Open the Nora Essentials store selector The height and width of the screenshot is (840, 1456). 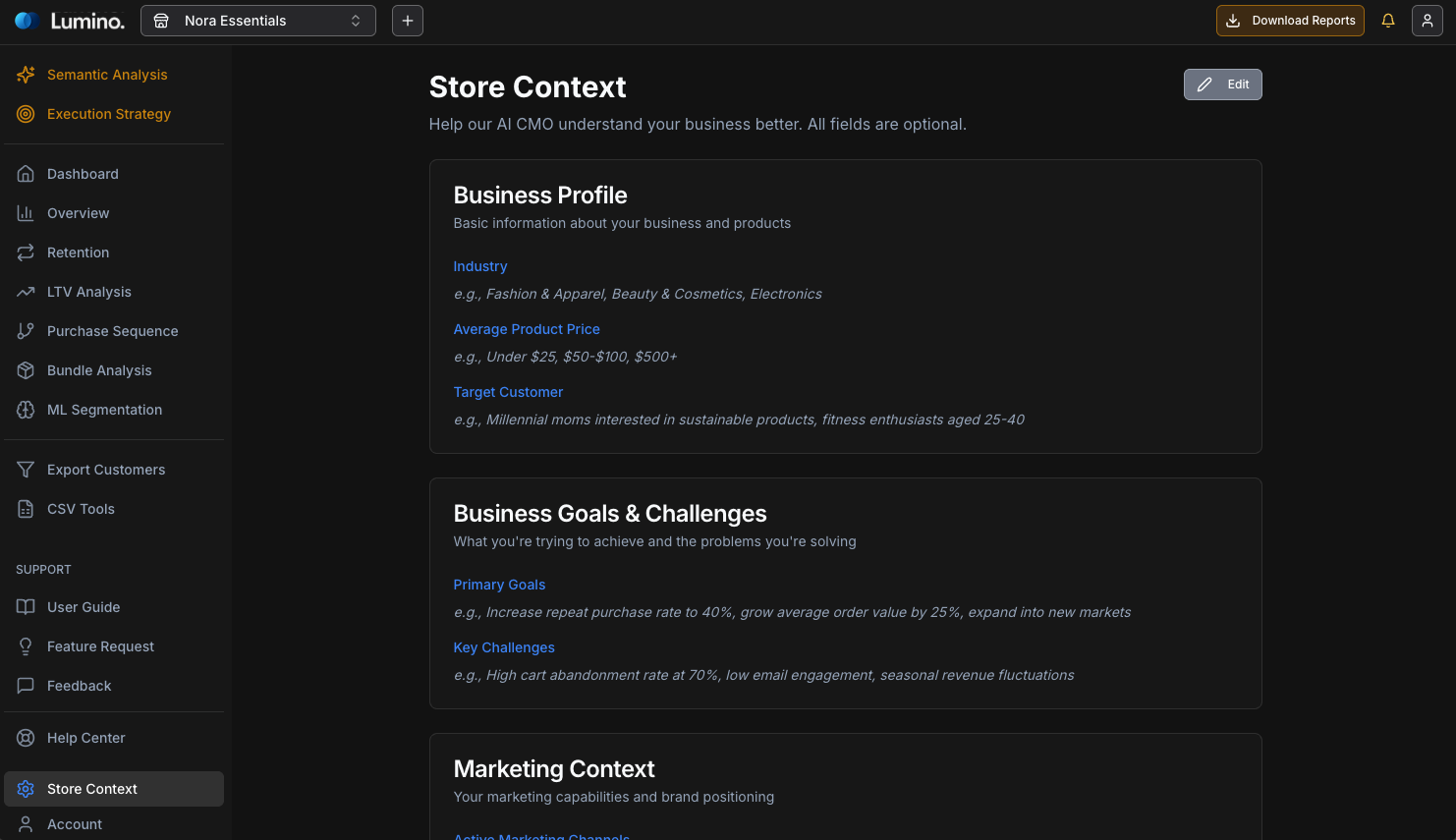pos(257,20)
